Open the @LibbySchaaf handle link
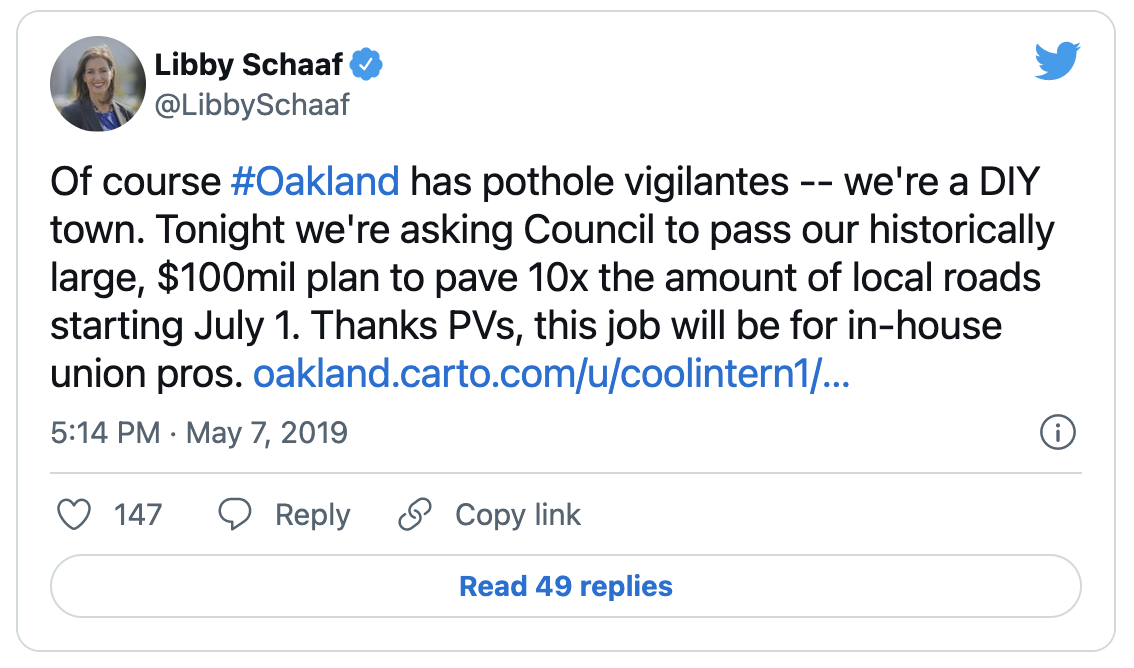 (252, 104)
